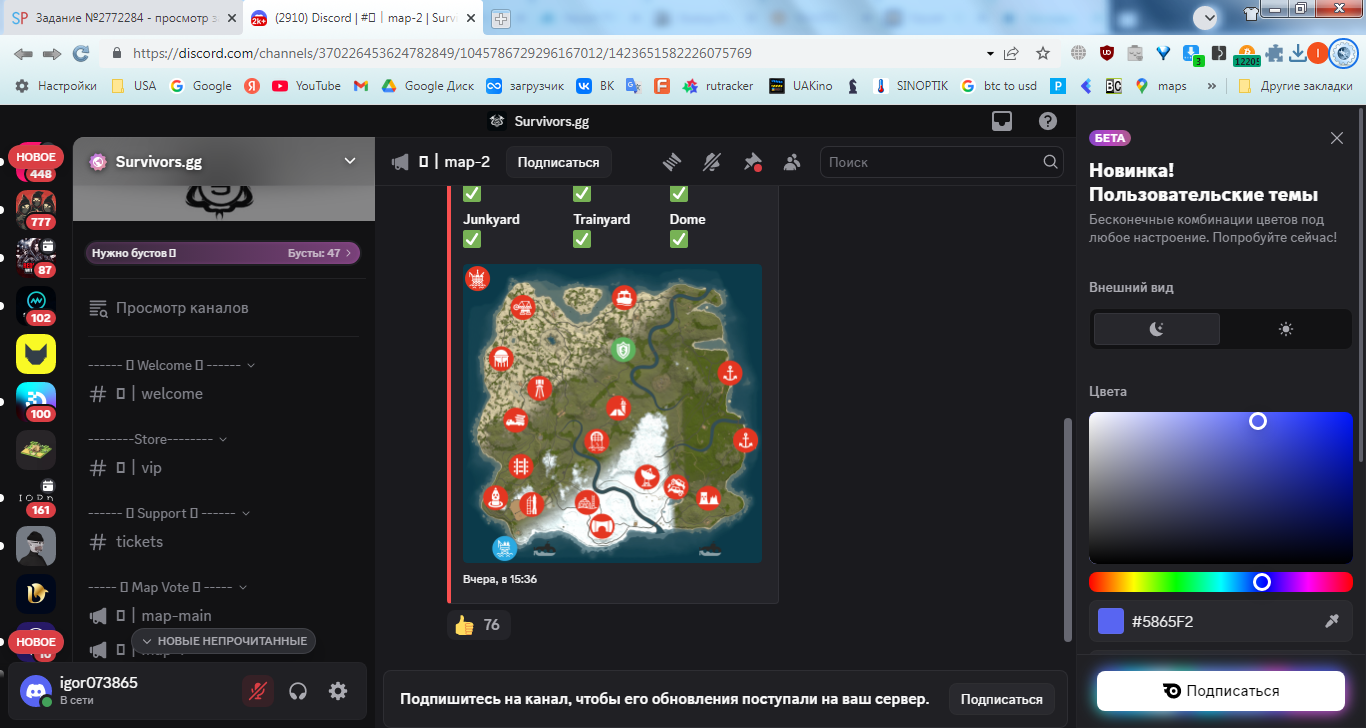Collapse the Store channel category

[158, 439]
